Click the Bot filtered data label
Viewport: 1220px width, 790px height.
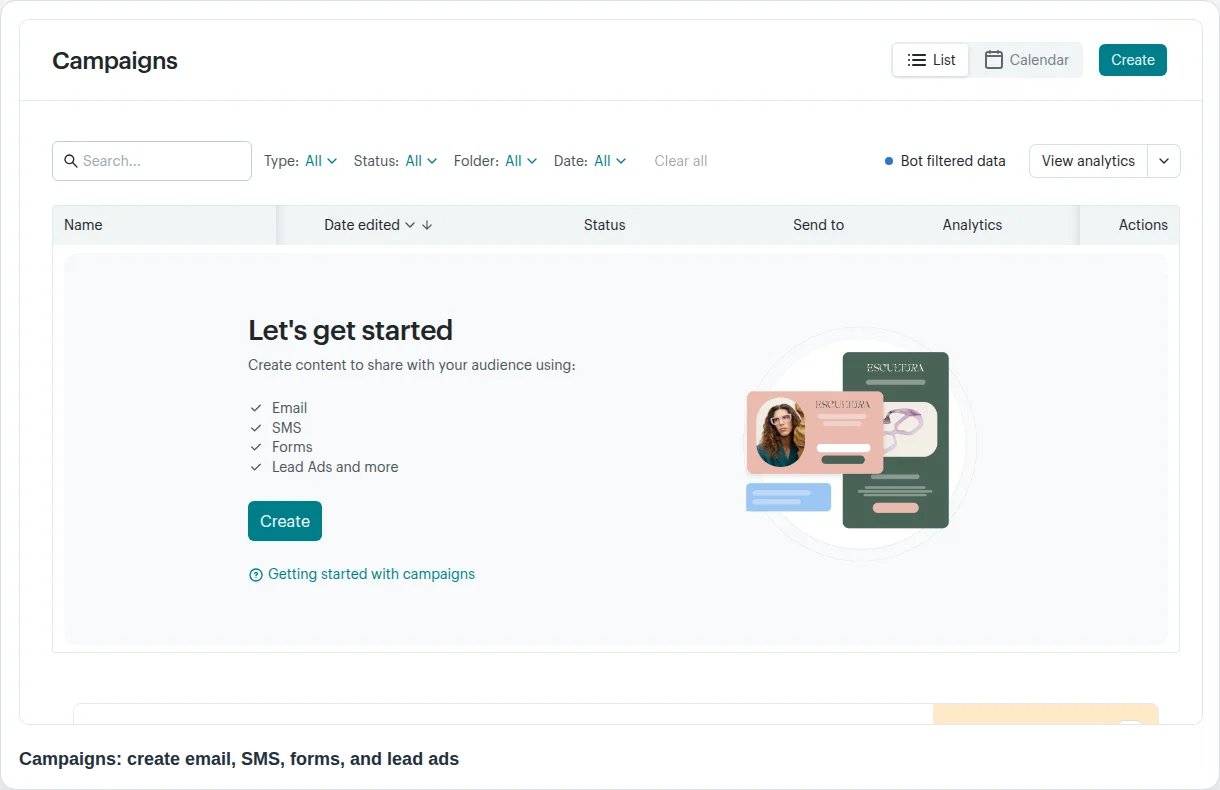pyautogui.click(x=953, y=161)
